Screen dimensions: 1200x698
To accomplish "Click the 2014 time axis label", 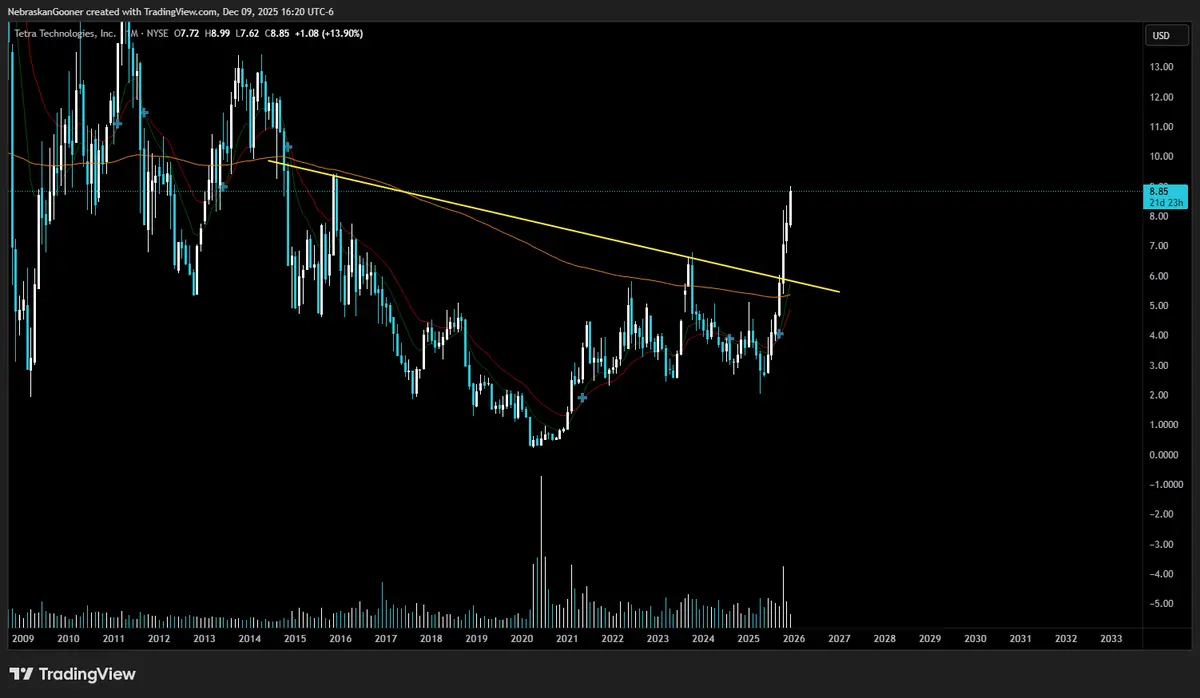I will click(249, 638).
